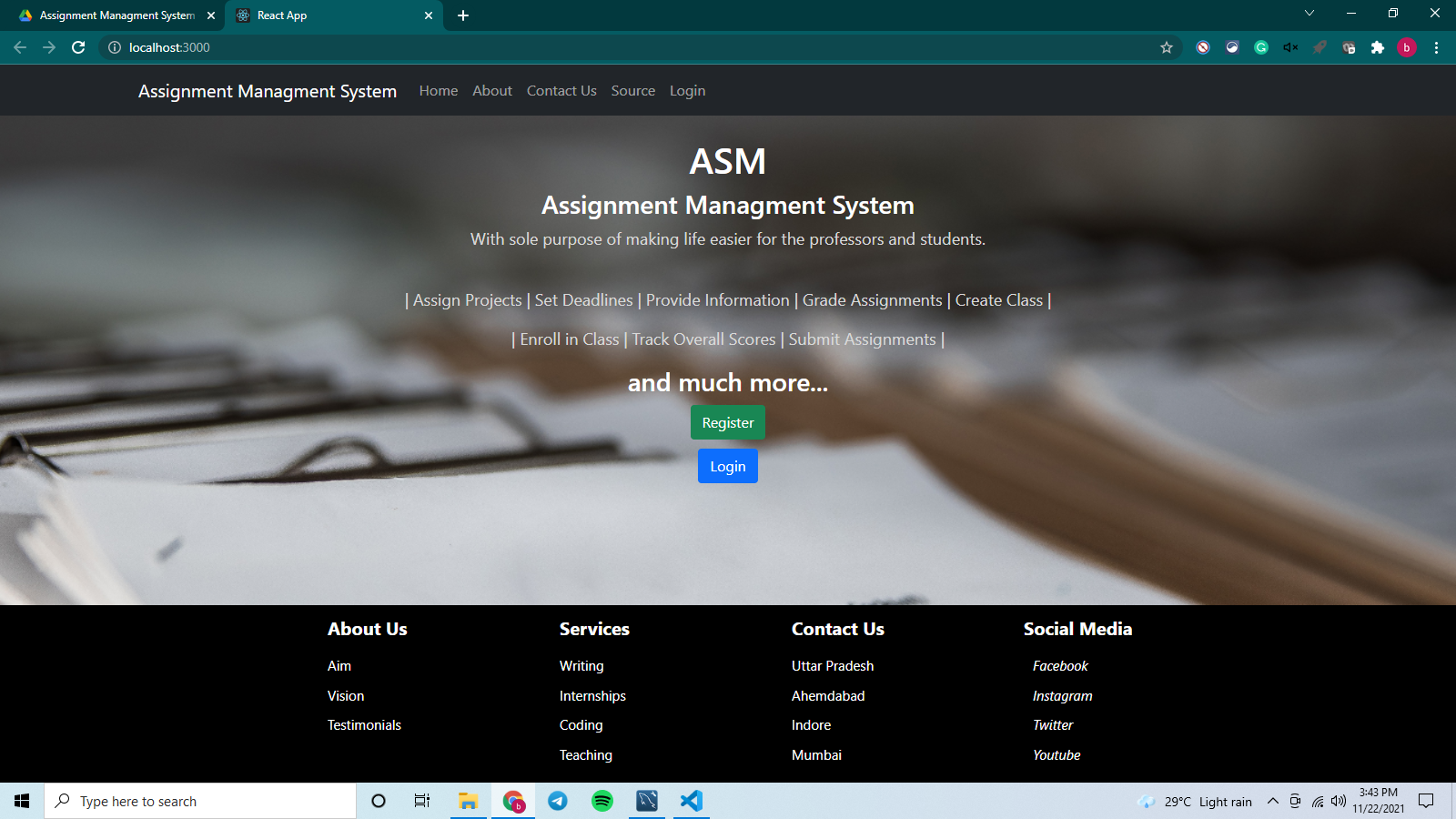The height and width of the screenshot is (819, 1456).
Task: Close the Assignment Managment System tab
Action: [x=211, y=15]
